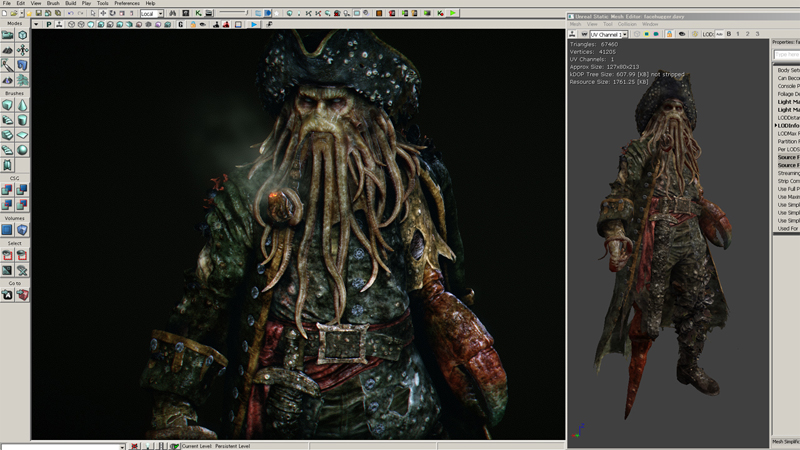Click the property search Type here field
This screenshot has width=800, height=450.
click(787, 55)
